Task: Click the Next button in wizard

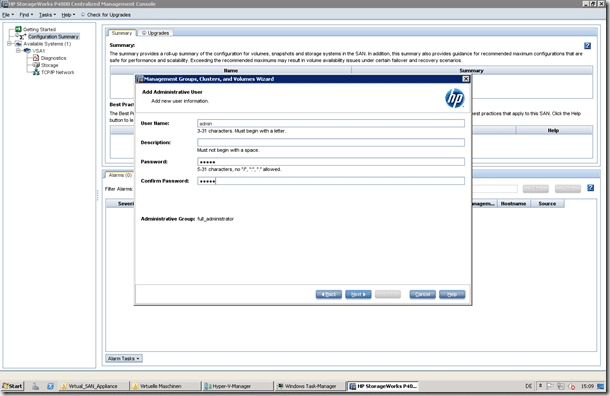Action: pos(358,294)
